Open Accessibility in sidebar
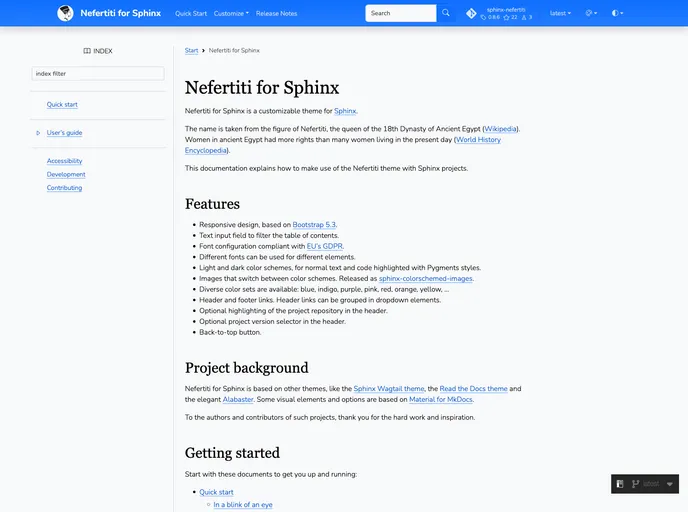The height and width of the screenshot is (512, 688). tap(64, 161)
